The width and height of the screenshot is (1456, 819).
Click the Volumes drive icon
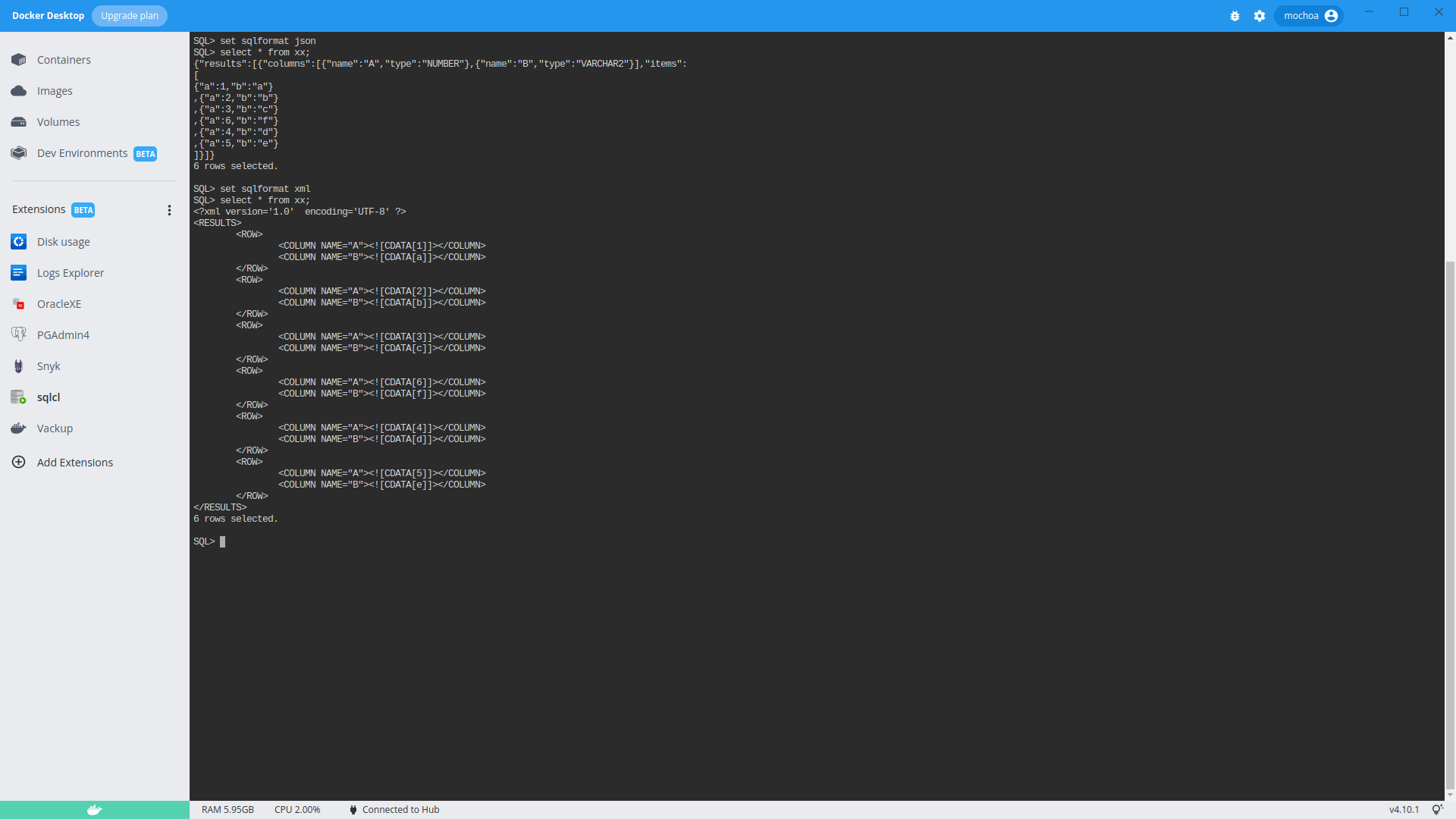click(x=19, y=122)
